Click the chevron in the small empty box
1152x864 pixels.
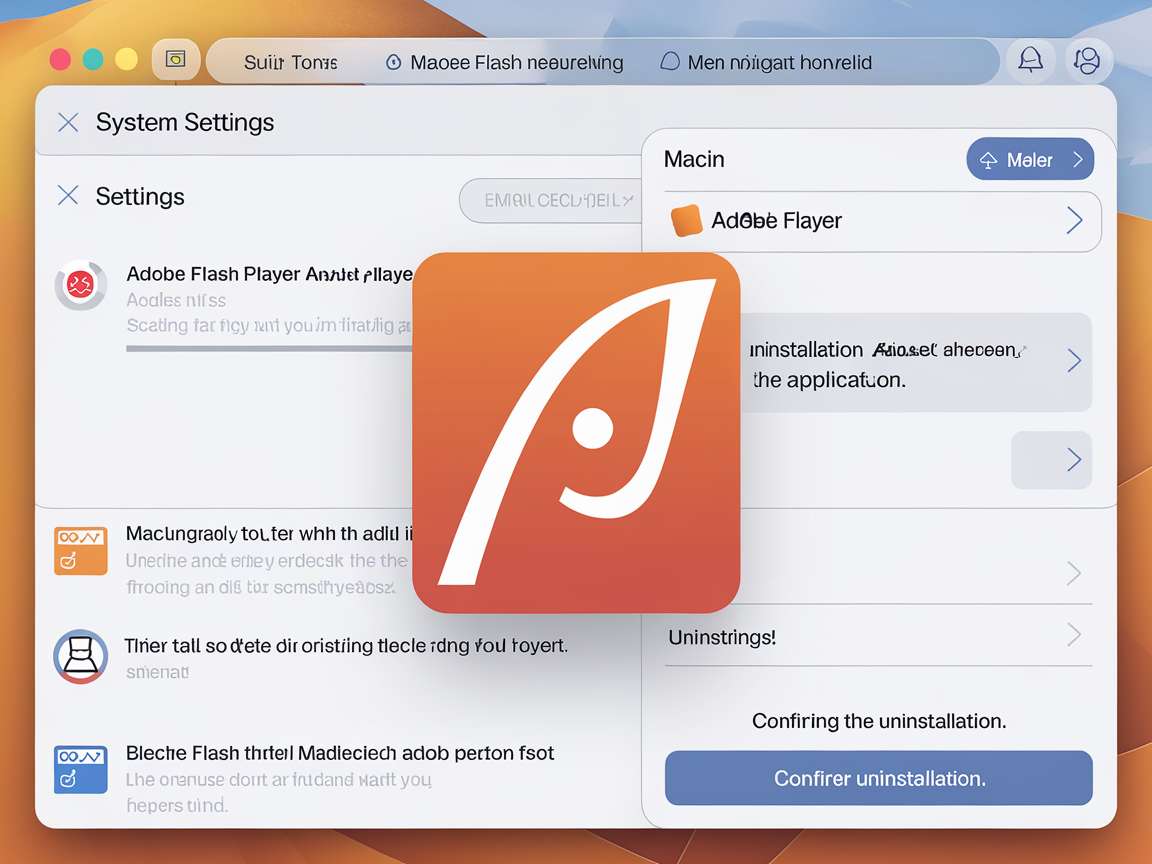pyautogui.click(x=1074, y=460)
